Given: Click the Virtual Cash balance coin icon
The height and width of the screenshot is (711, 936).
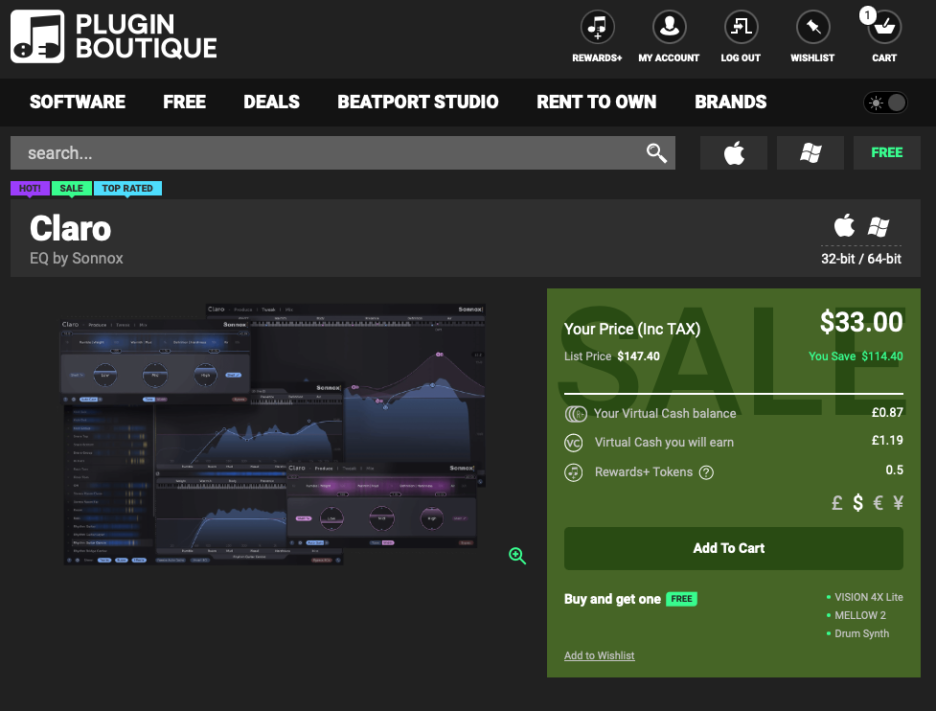Looking at the screenshot, I should click(575, 413).
